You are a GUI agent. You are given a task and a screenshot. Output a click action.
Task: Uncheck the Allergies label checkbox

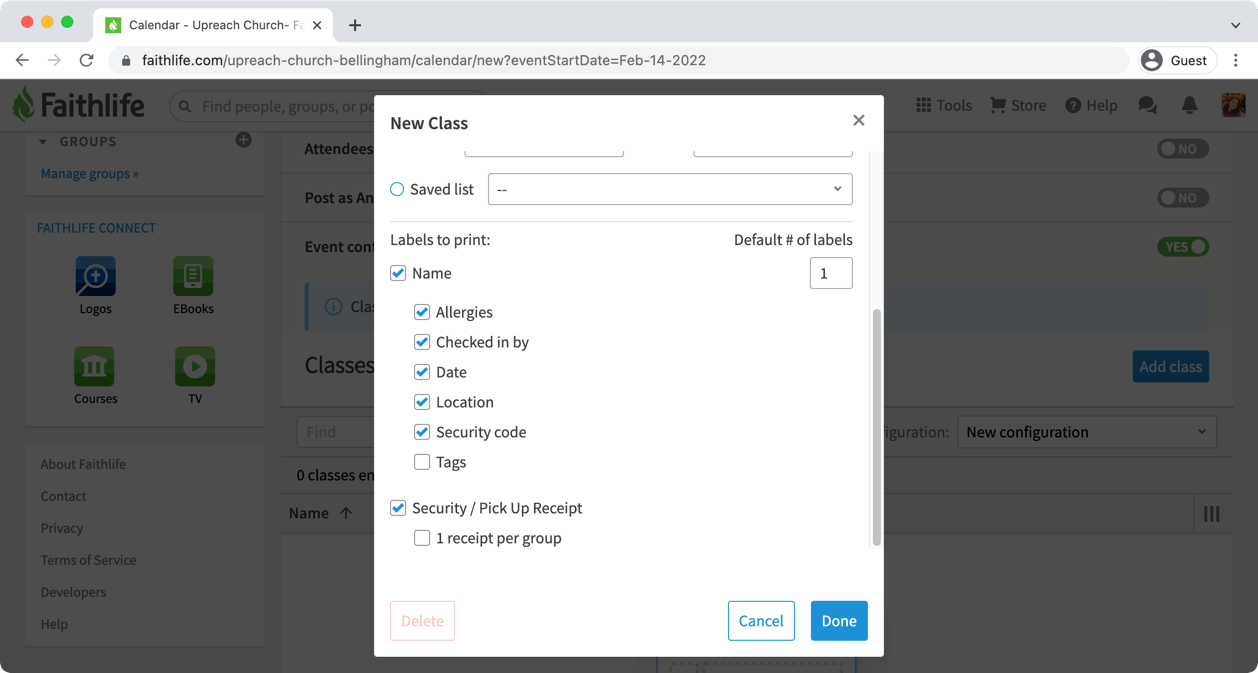pos(422,312)
